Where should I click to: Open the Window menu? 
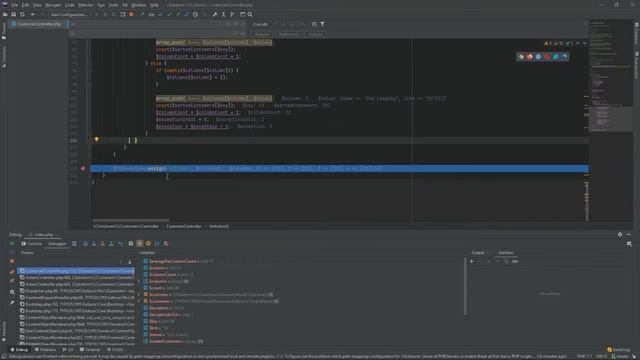tap(139, 5)
